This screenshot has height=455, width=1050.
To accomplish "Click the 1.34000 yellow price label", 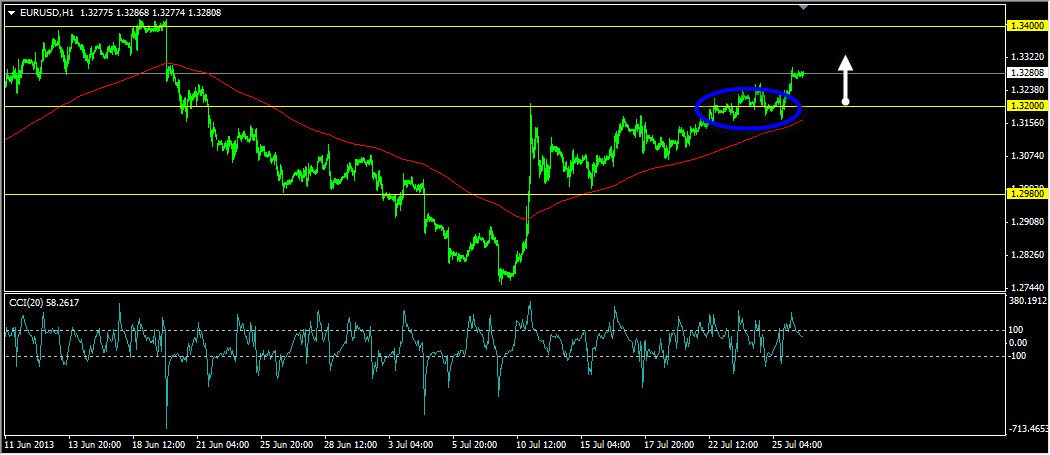I will coord(1026,26).
